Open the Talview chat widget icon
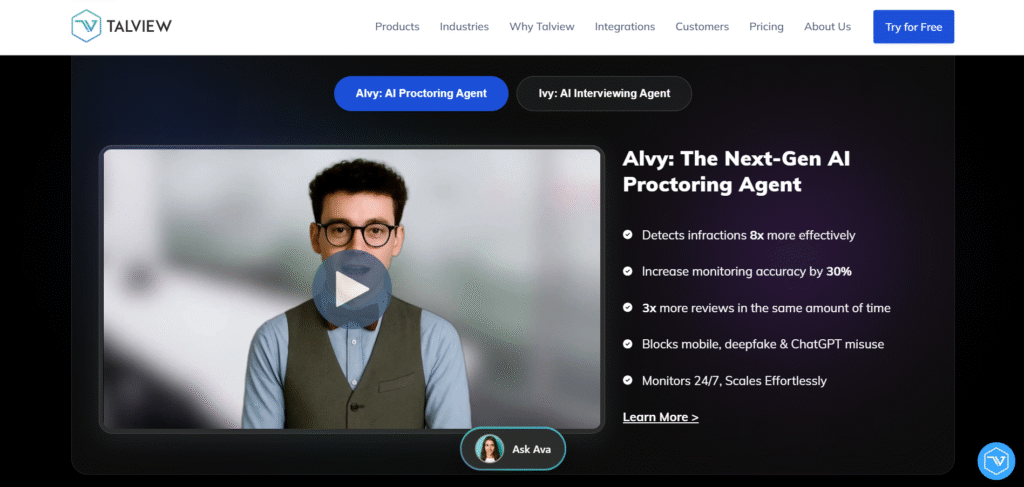1024x487 pixels. (x=996, y=461)
